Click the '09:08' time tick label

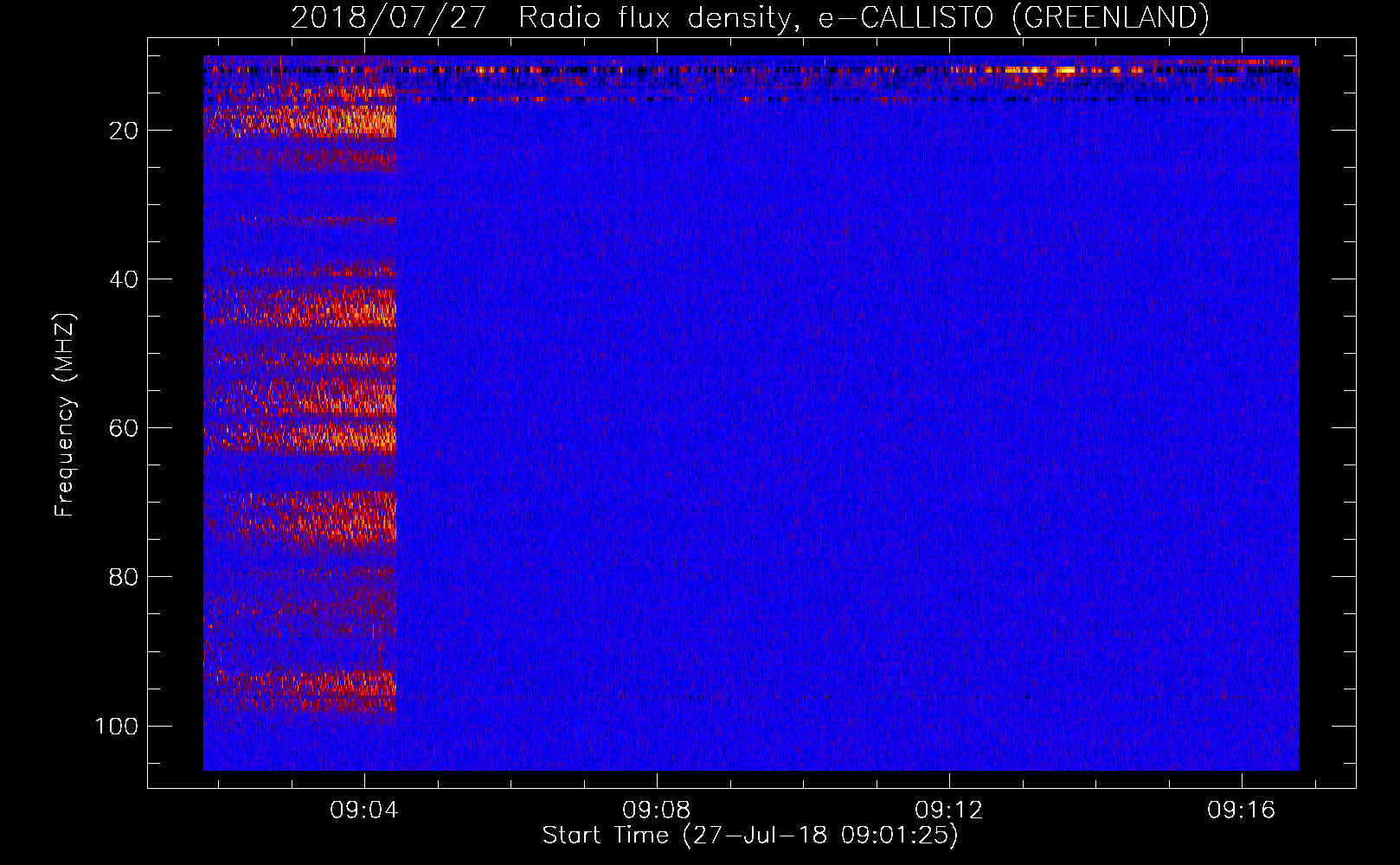pos(656,811)
